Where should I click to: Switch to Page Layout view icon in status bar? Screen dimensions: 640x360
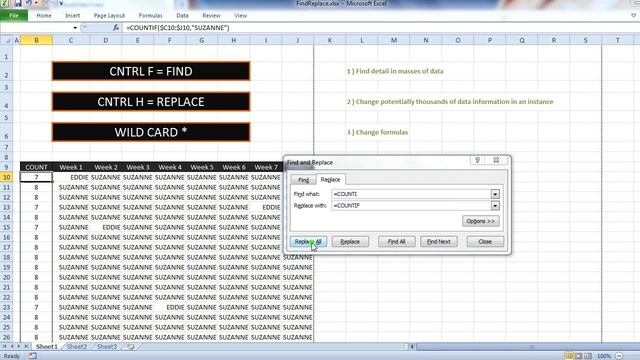coord(578,356)
